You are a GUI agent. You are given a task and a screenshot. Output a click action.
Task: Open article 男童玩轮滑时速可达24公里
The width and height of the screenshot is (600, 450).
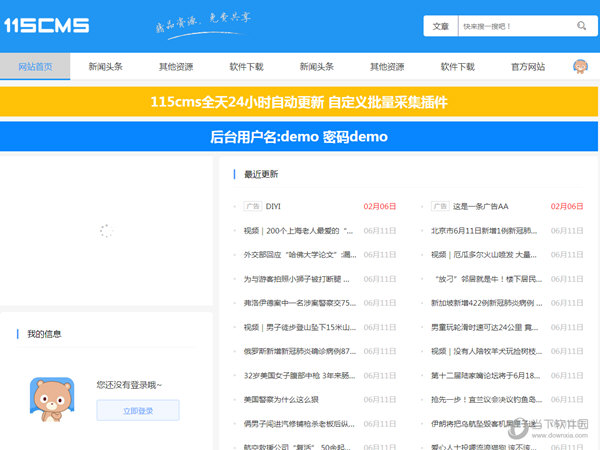pos(484,327)
